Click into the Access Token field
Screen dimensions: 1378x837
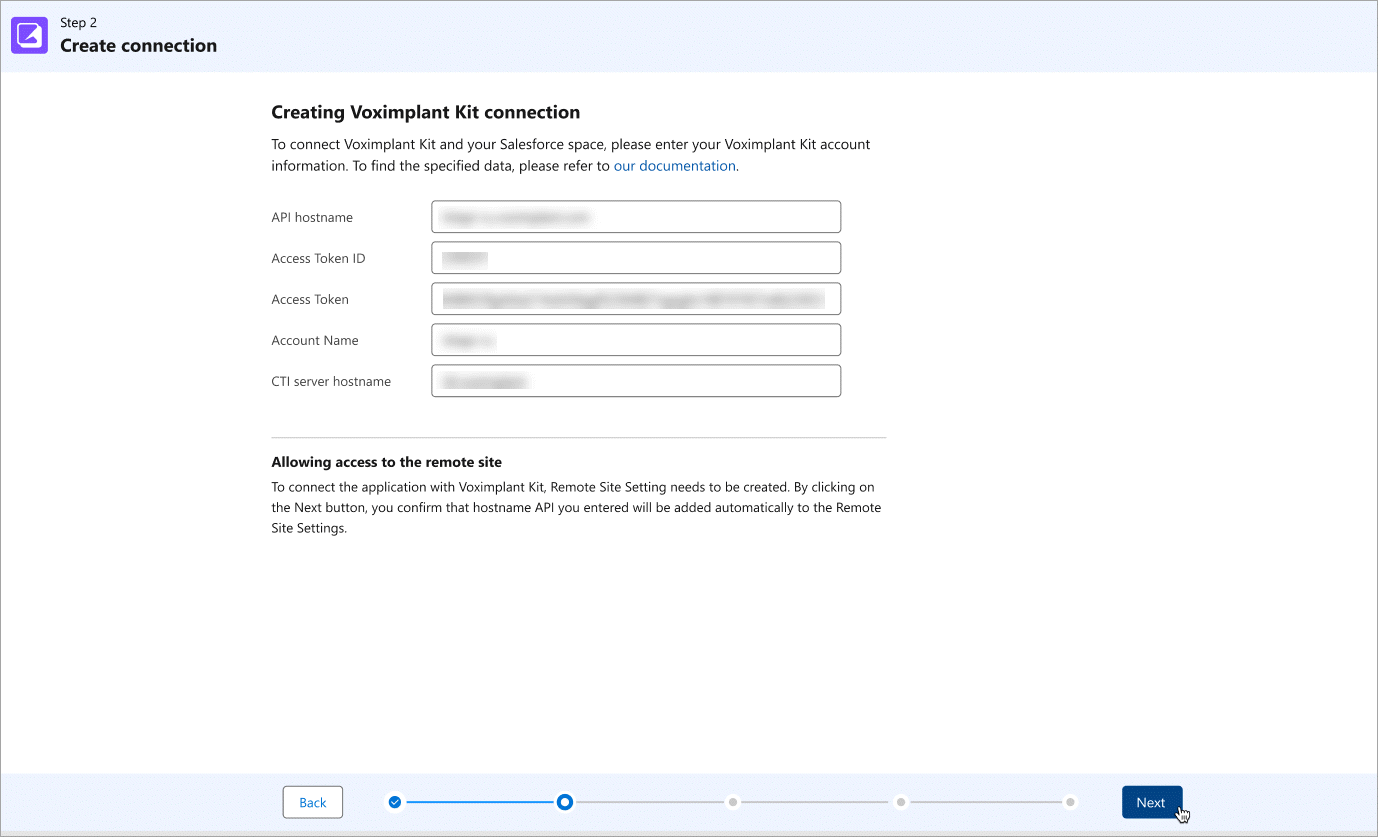(x=636, y=299)
